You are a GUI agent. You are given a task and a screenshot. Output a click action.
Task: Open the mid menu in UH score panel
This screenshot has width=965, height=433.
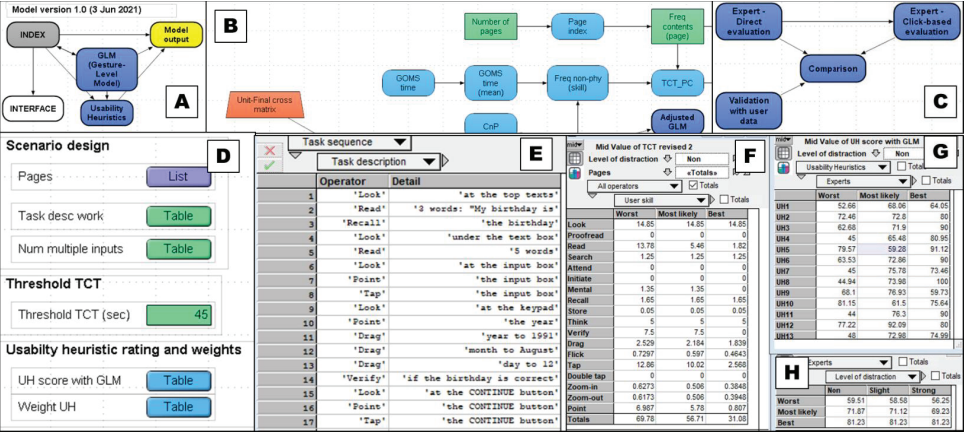783,140
